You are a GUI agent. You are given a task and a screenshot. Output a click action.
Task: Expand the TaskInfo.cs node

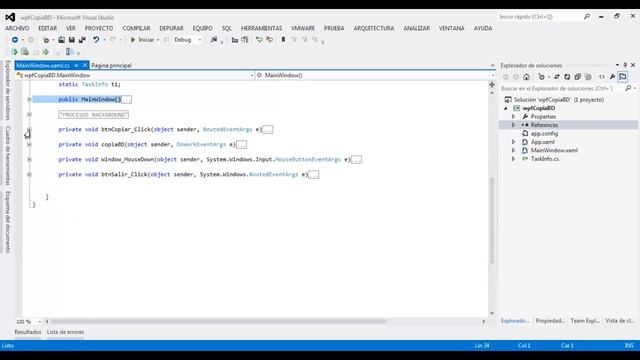(x=513, y=159)
